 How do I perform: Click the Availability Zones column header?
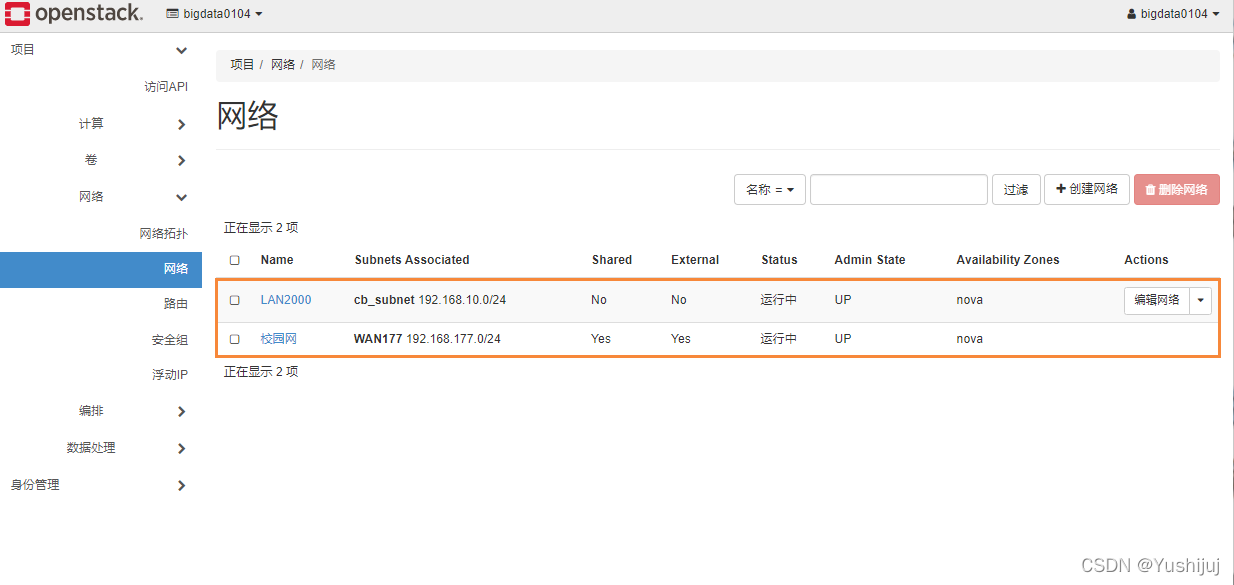(x=1008, y=260)
